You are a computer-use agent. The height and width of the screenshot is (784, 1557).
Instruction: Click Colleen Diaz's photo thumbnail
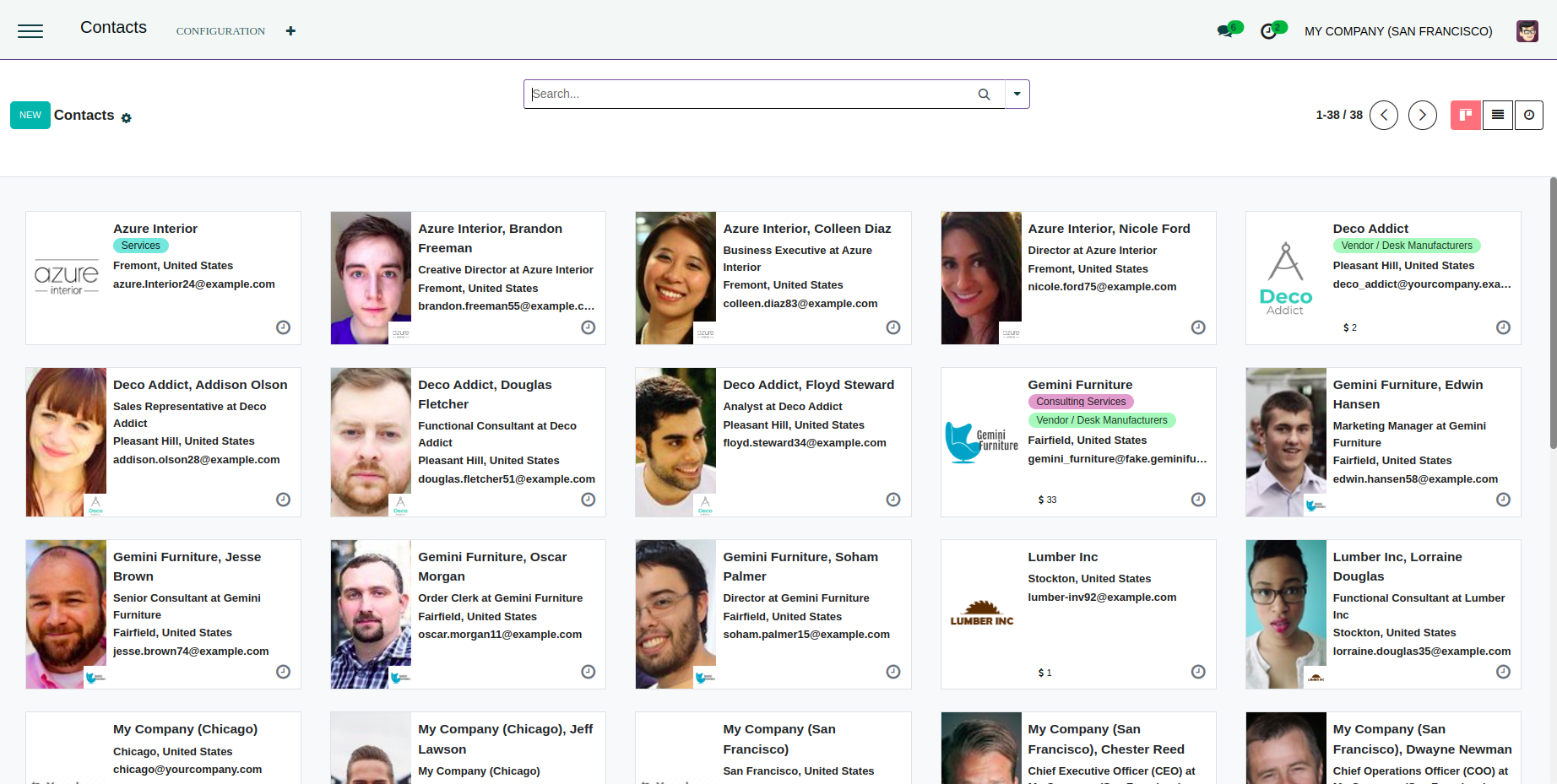[675, 278]
